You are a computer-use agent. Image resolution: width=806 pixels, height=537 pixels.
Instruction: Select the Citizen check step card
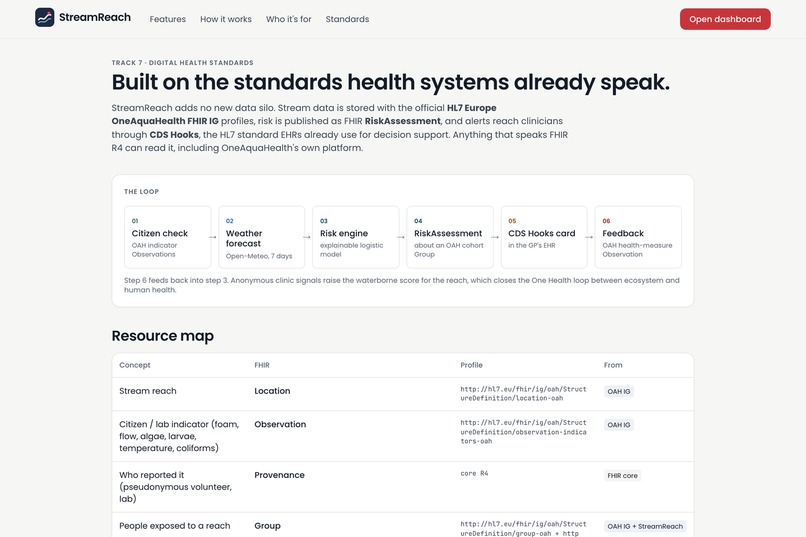pos(168,237)
